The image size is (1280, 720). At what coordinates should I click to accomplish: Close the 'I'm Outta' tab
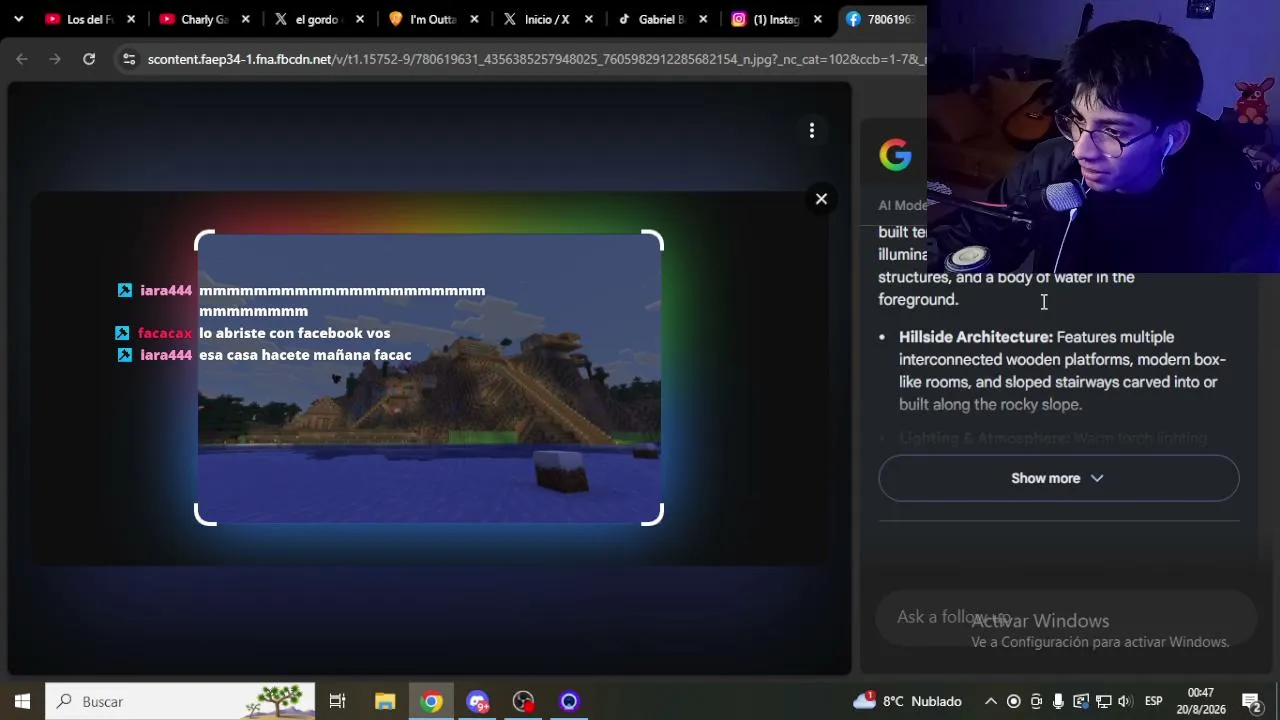pos(474,19)
